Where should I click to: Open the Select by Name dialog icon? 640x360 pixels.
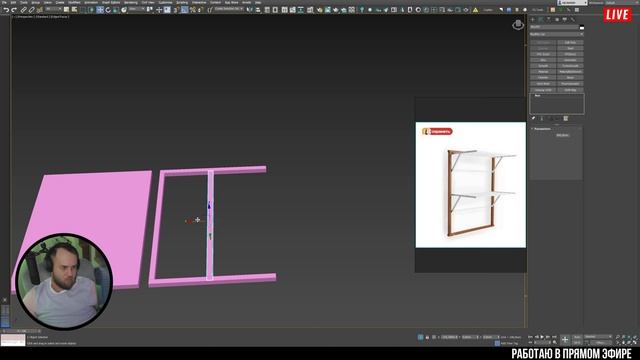(x=74, y=9)
